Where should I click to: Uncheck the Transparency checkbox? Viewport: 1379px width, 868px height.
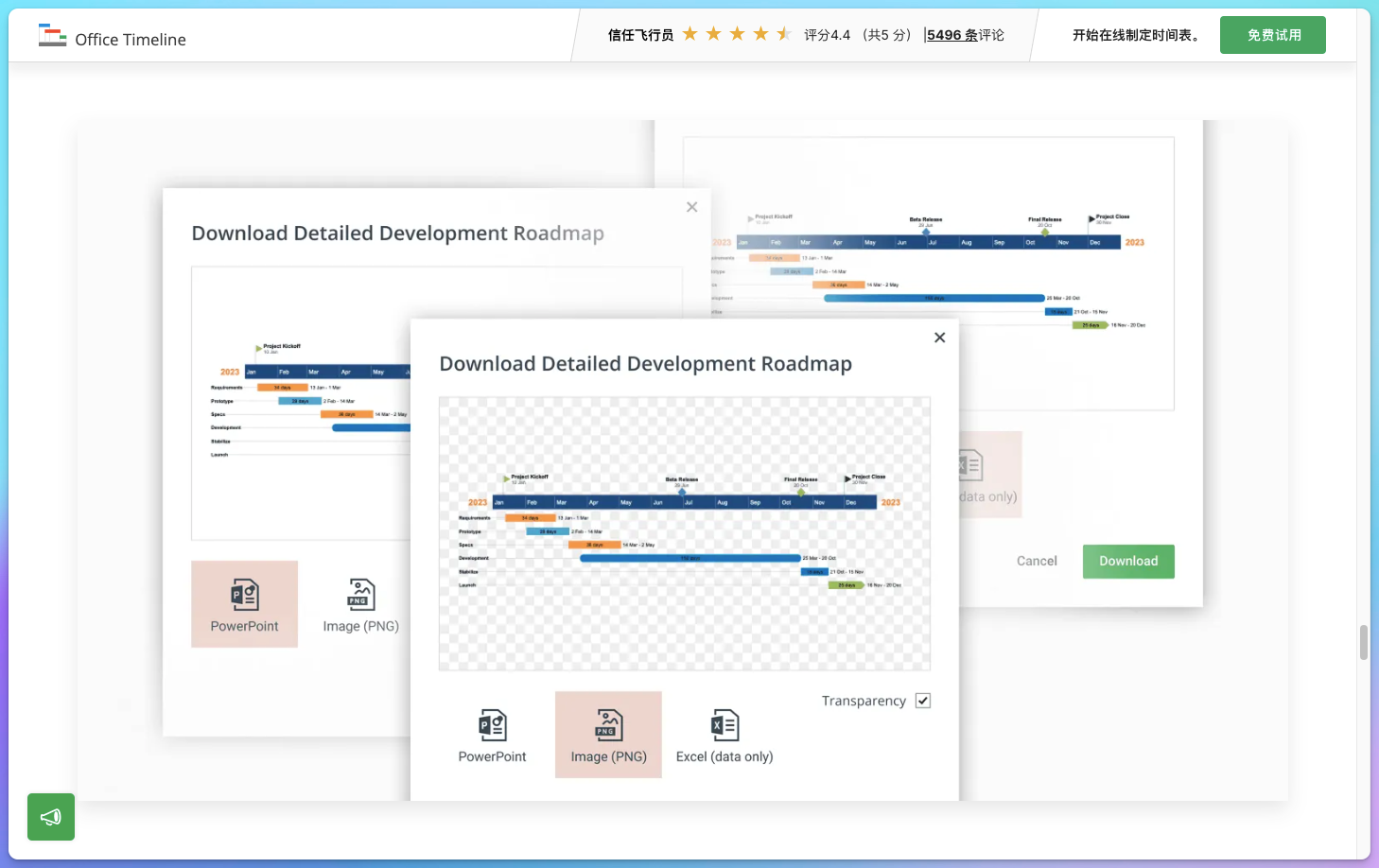[923, 701]
